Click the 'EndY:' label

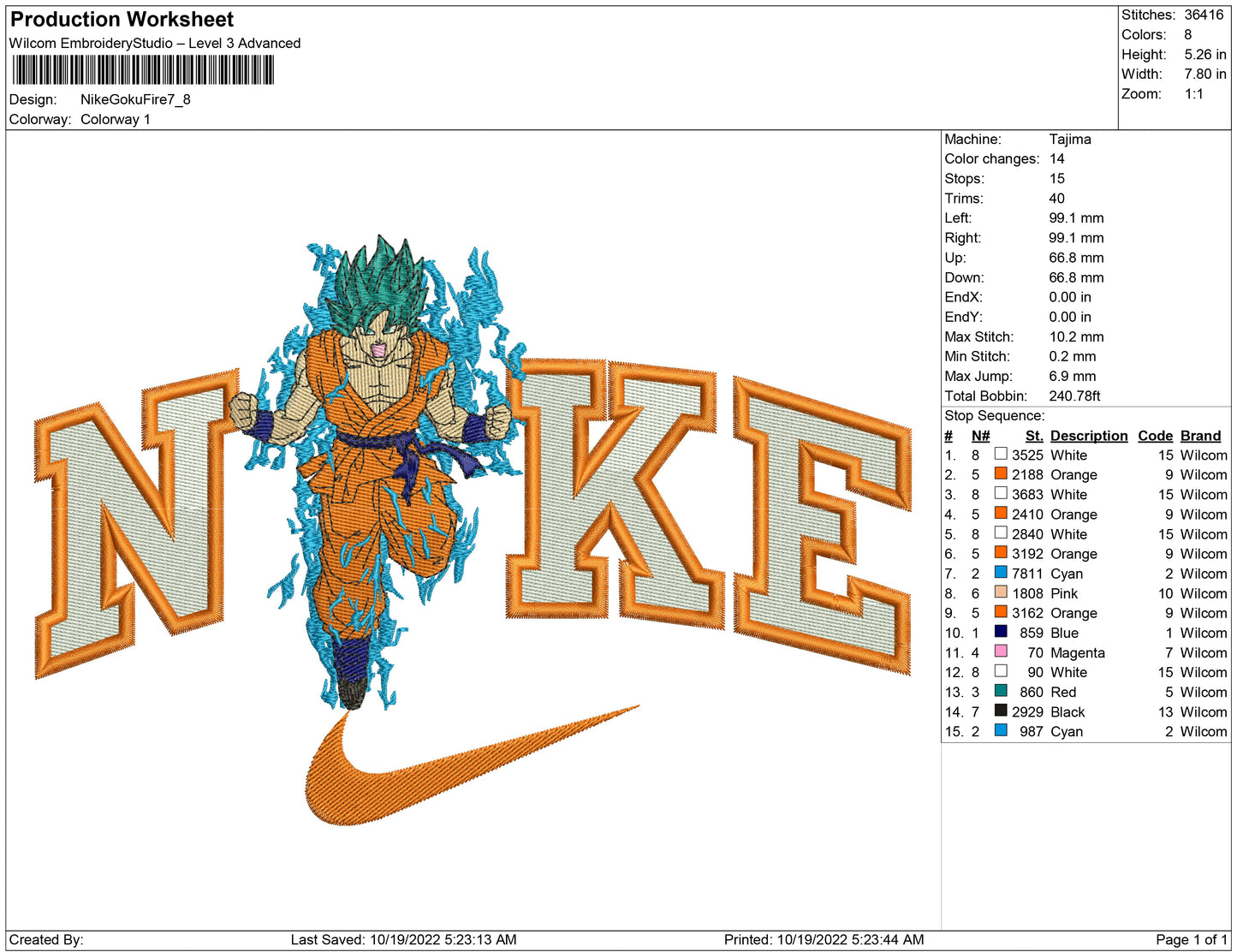(x=964, y=316)
